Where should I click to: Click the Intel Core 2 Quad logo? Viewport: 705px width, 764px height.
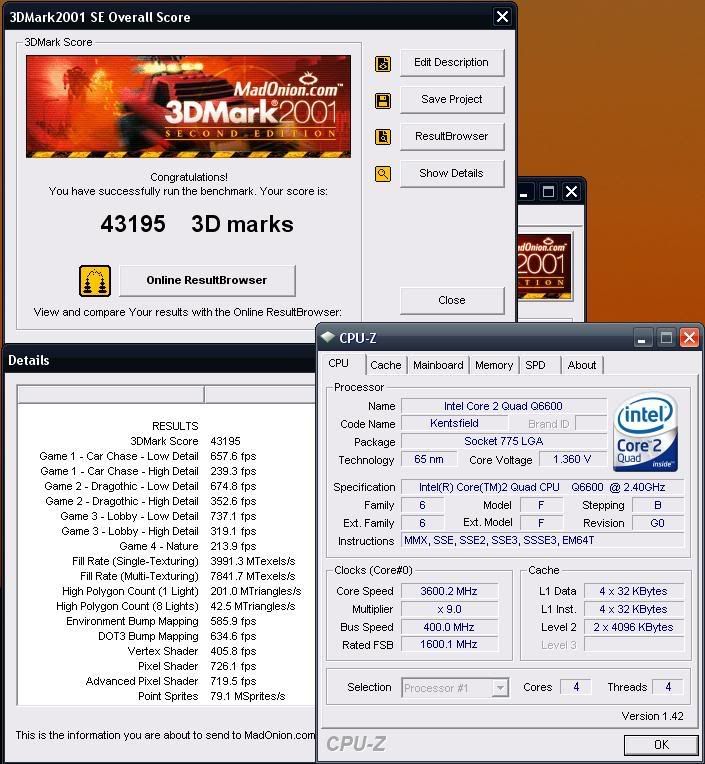point(646,433)
